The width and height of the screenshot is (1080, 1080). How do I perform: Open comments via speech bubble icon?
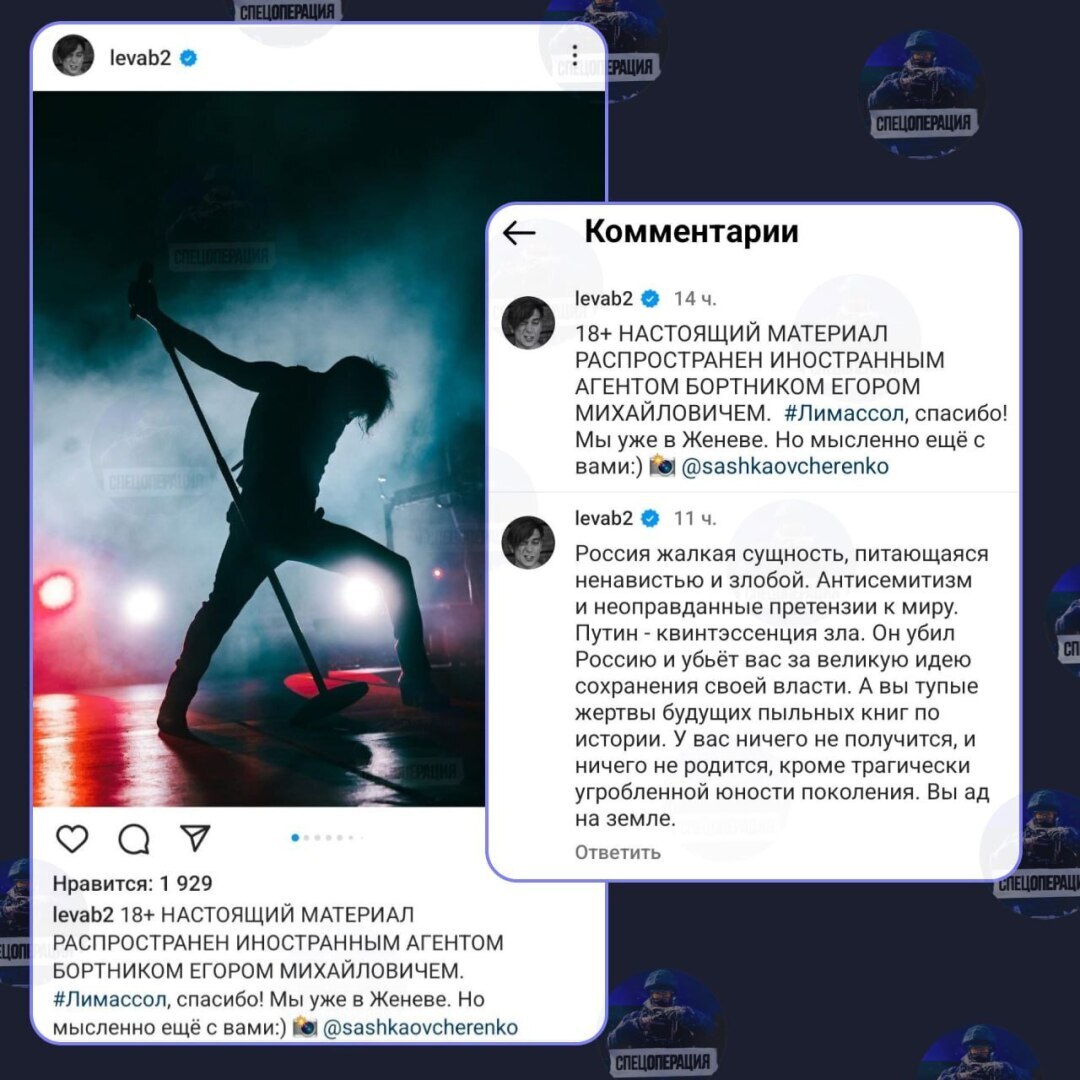(x=134, y=838)
